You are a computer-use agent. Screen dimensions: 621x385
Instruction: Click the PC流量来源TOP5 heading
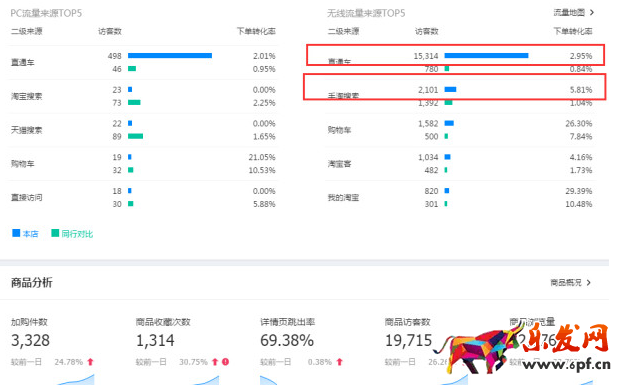tap(46, 13)
